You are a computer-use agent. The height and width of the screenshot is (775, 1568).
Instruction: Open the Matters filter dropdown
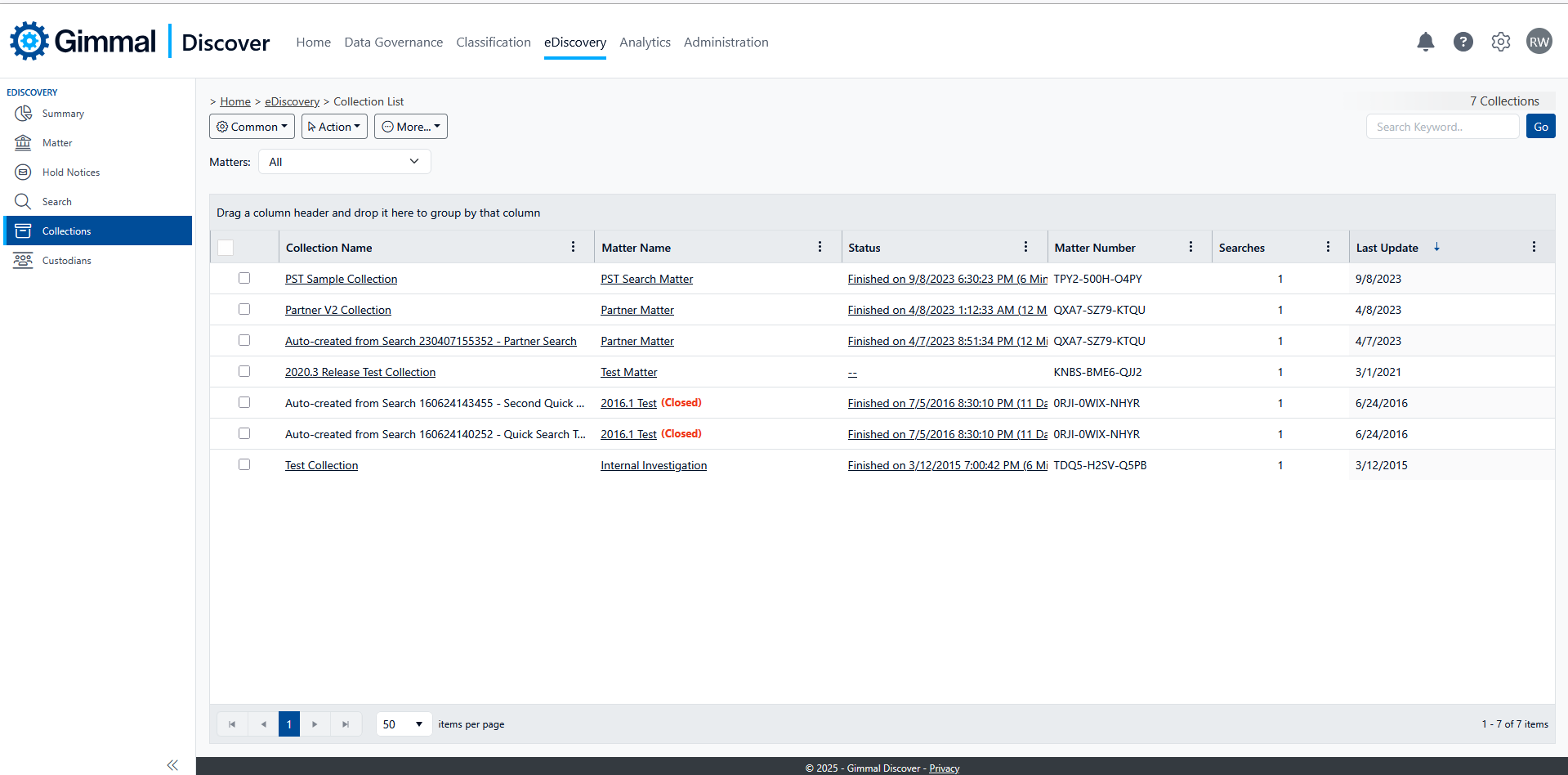pyautogui.click(x=344, y=162)
